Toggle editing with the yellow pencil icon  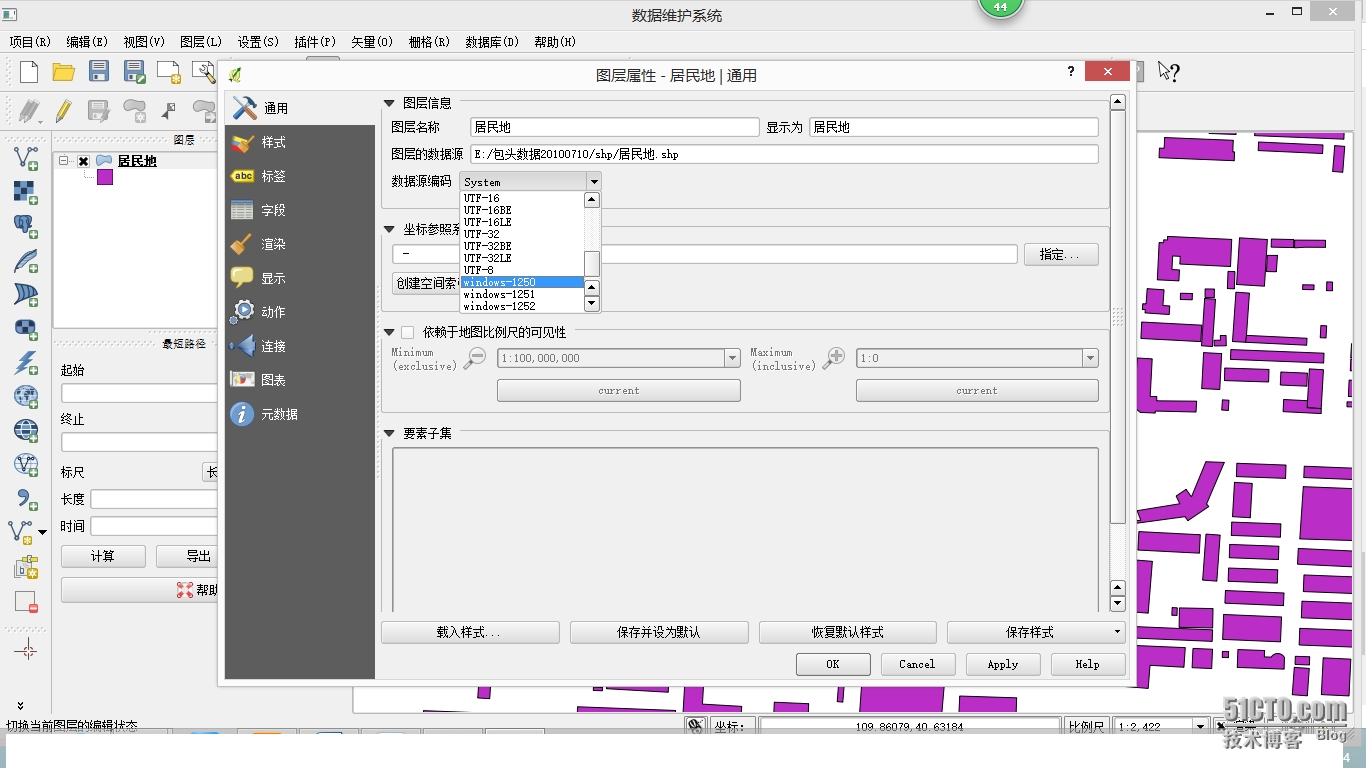(x=63, y=110)
